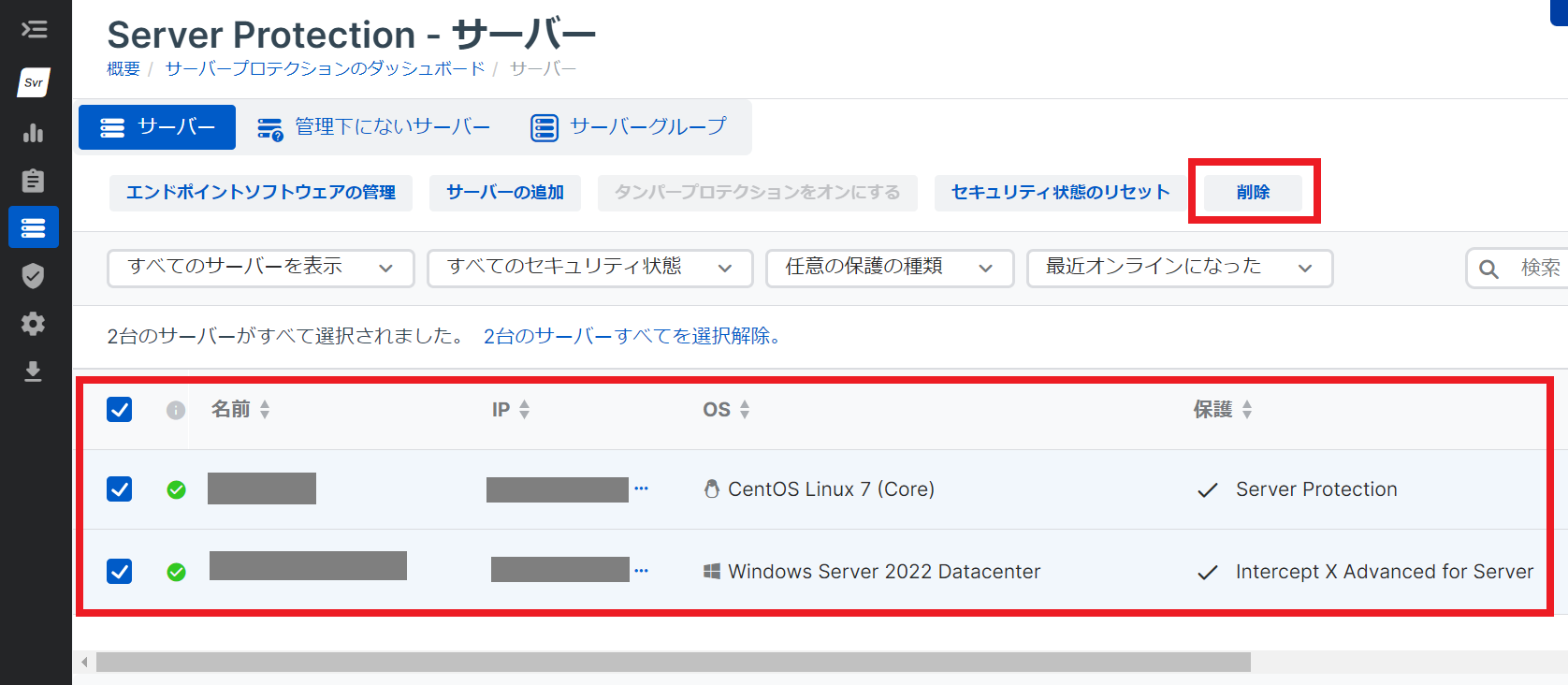The width and height of the screenshot is (1568, 685).
Task: Uncheck the CentOS Linux 7 server checkbox
Action: (x=119, y=489)
